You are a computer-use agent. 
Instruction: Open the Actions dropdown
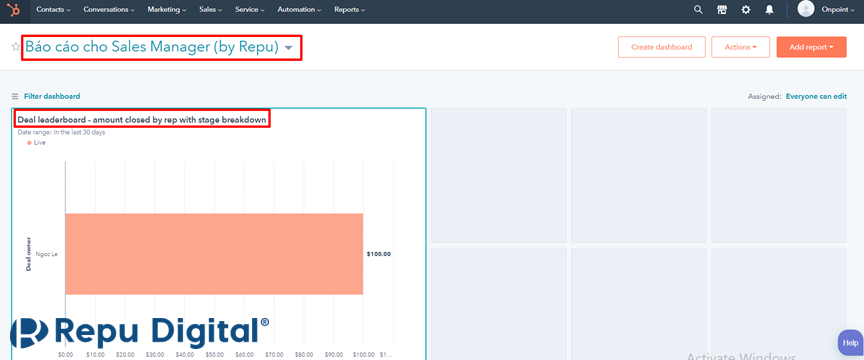[740, 47]
